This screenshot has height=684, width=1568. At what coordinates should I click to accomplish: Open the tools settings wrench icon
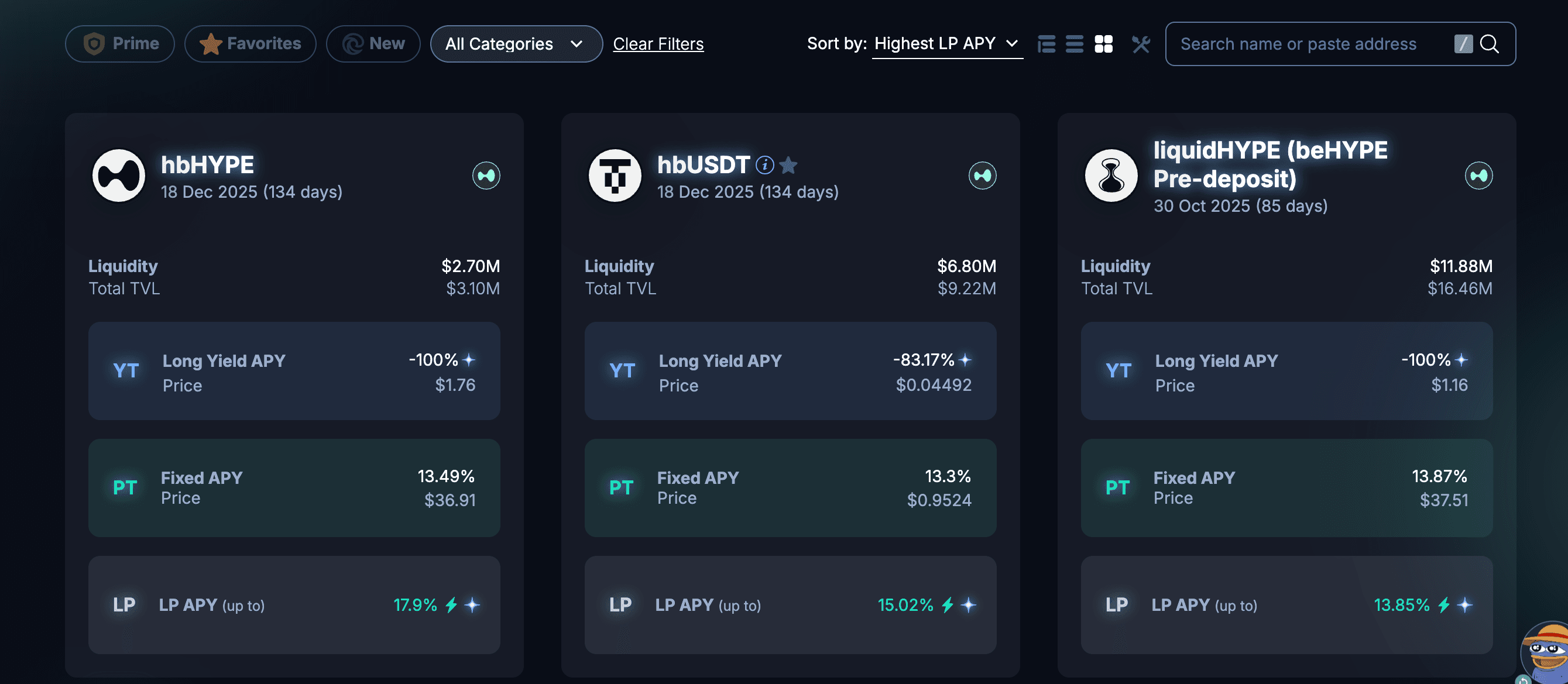click(x=1141, y=44)
